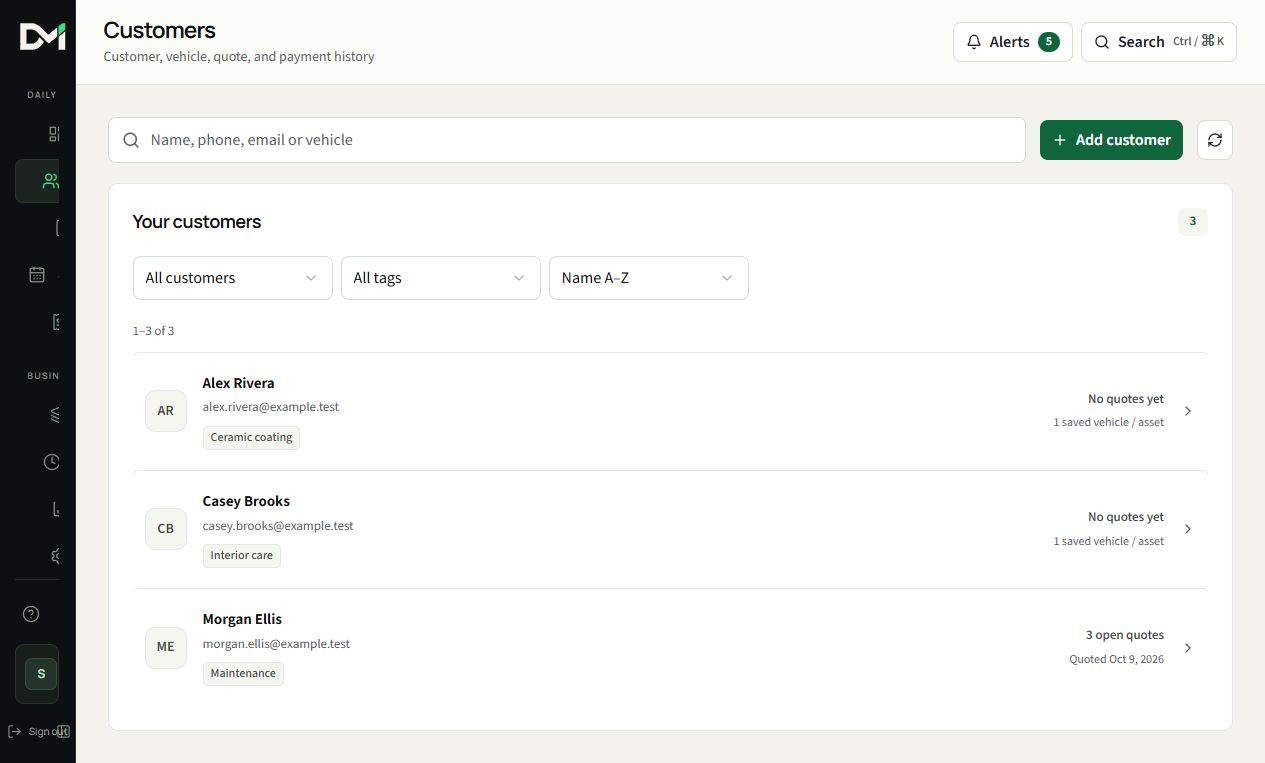The height and width of the screenshot is (763, 1265).
Task: Open the S user avatar menu
Action: pyautogui.click(x=41, y=674)
